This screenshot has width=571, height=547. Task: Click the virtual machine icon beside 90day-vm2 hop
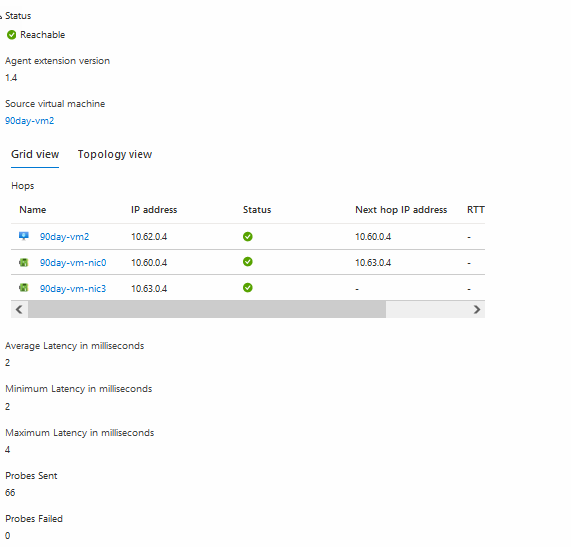[x=24, y=236]
